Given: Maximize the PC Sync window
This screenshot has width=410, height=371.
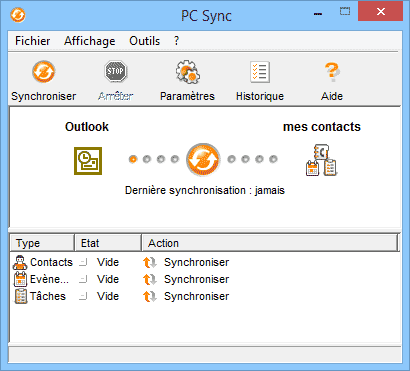Looking at the screenshot, I should pyautogui.click(x=345, y=12).
